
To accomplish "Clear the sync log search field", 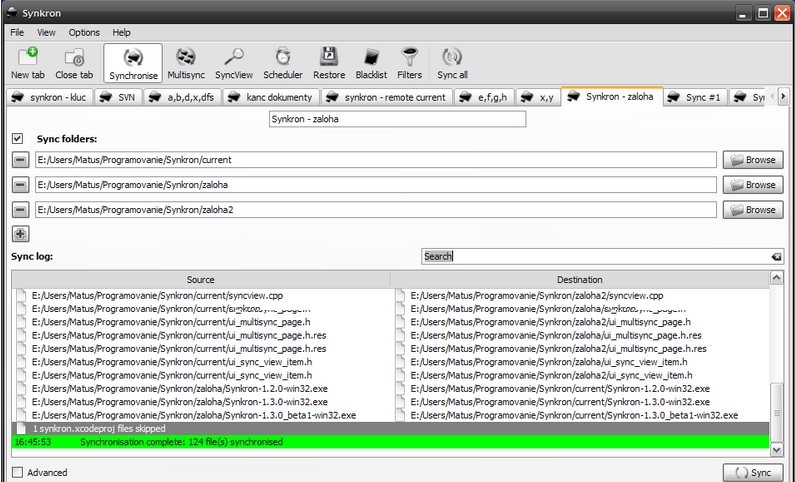I will click(x=776, y=256).
